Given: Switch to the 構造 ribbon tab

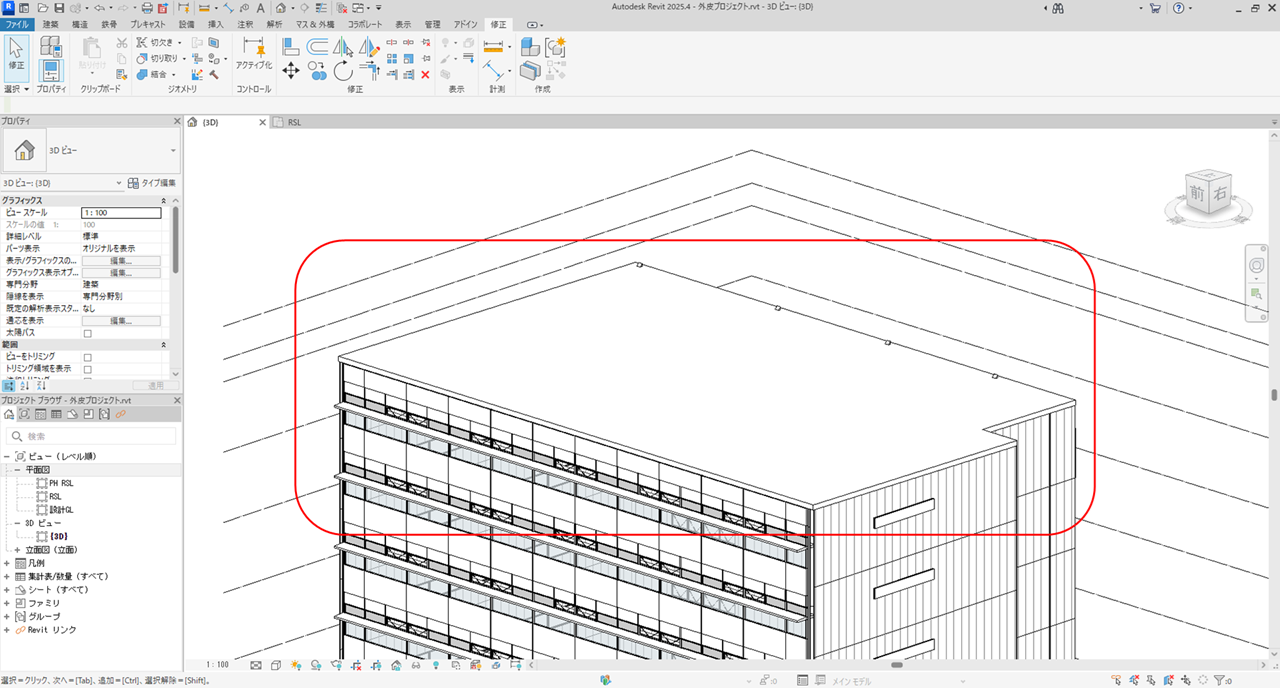Looking at the screenshot, I should coord(80,24).
